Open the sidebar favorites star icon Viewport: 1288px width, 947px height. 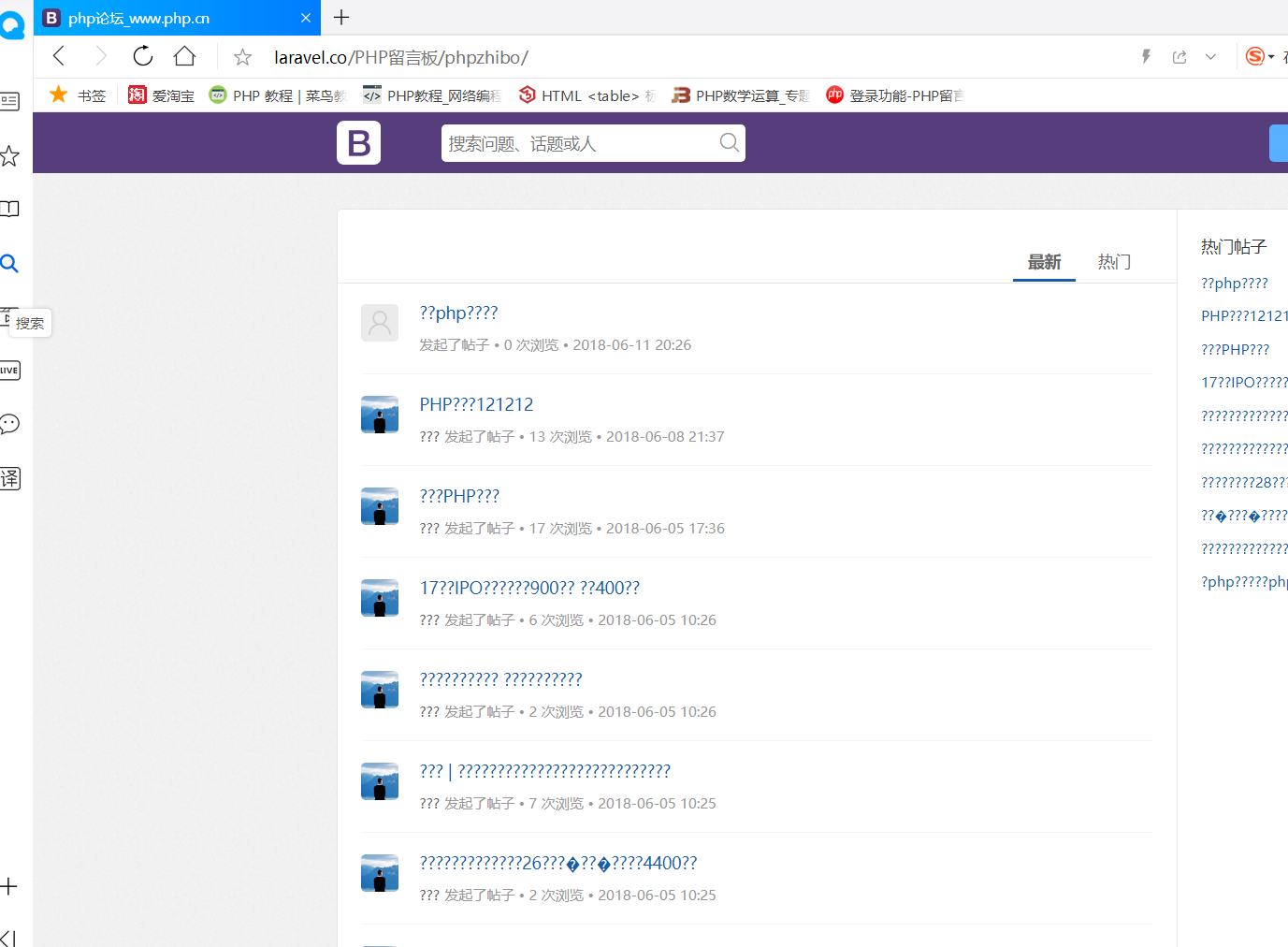pyautogui.click(x=10, y=155)
